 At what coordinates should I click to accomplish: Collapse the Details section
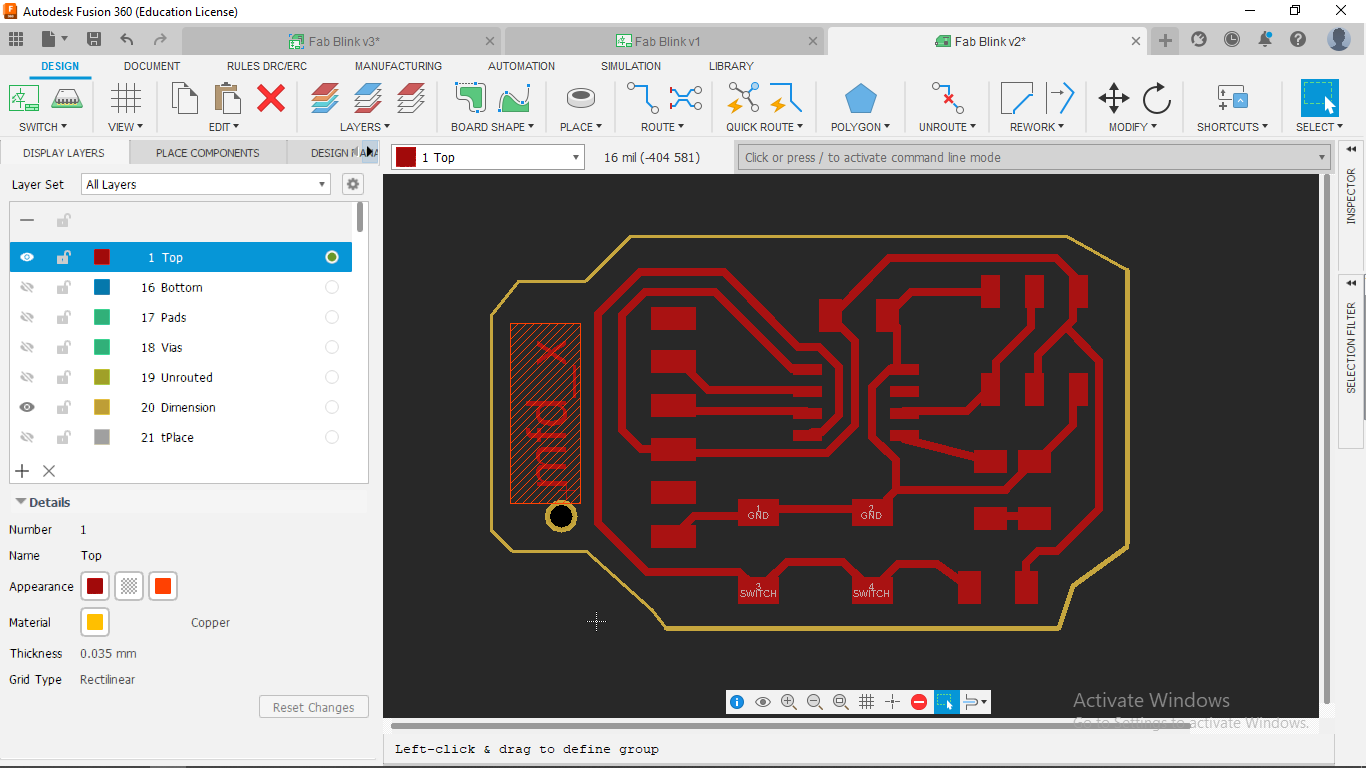click(x=19, y=502)
